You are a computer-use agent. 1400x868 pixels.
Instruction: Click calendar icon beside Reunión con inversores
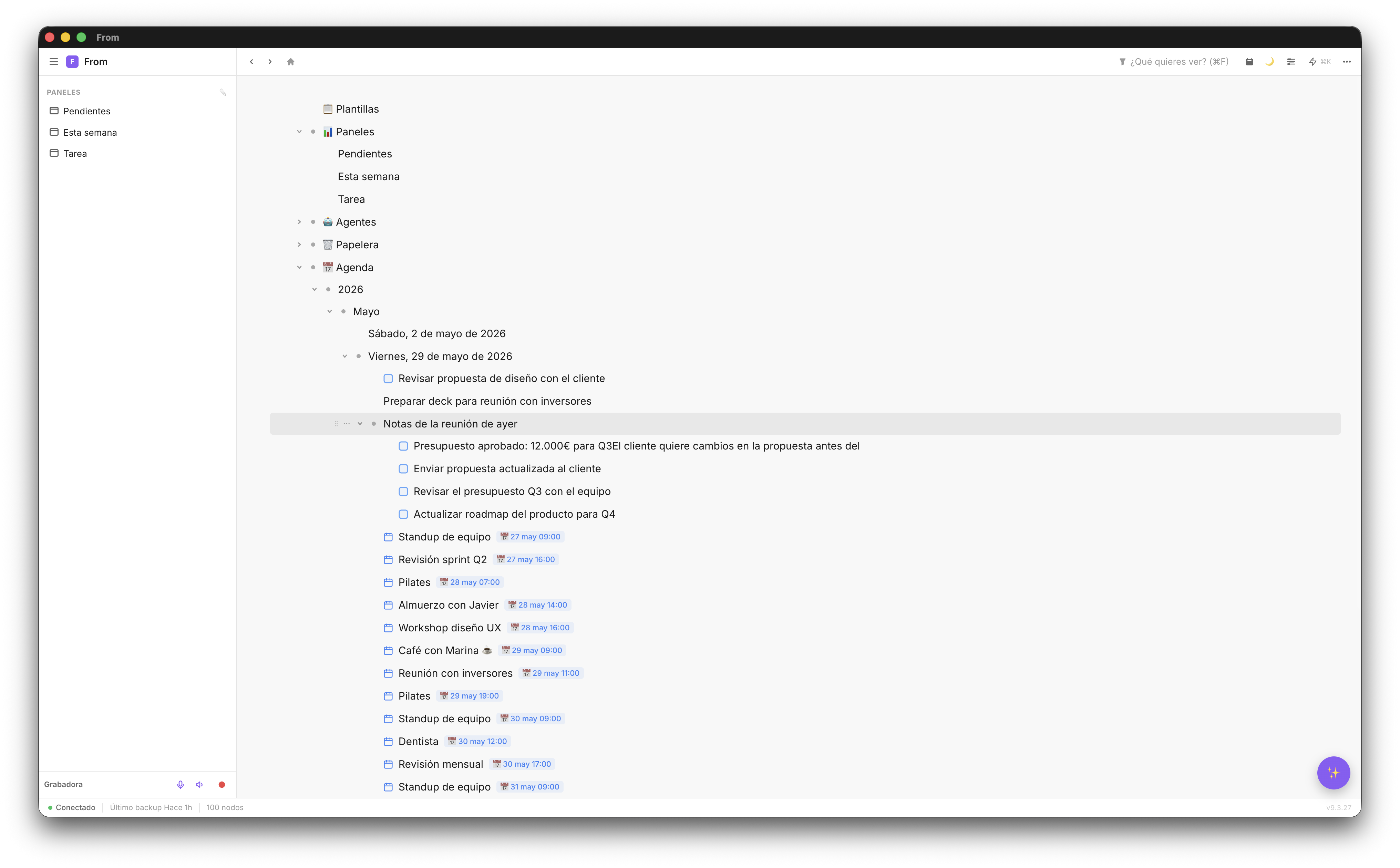[388, 673]
